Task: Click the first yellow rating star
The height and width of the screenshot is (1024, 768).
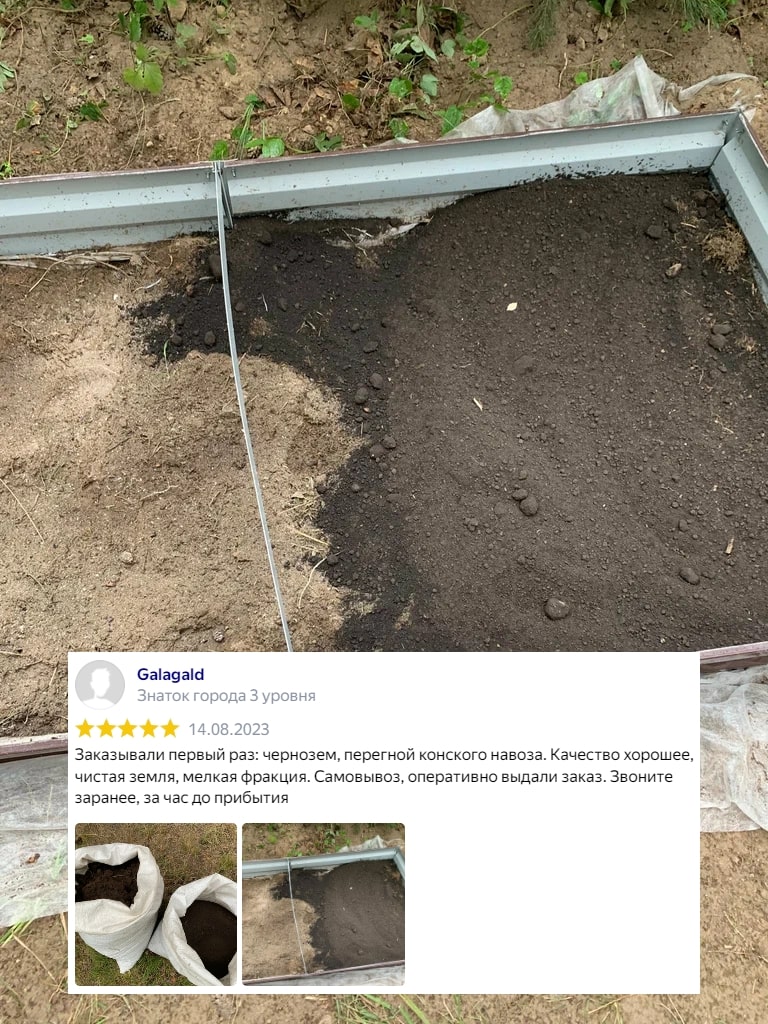Action: tap(85, 729)
